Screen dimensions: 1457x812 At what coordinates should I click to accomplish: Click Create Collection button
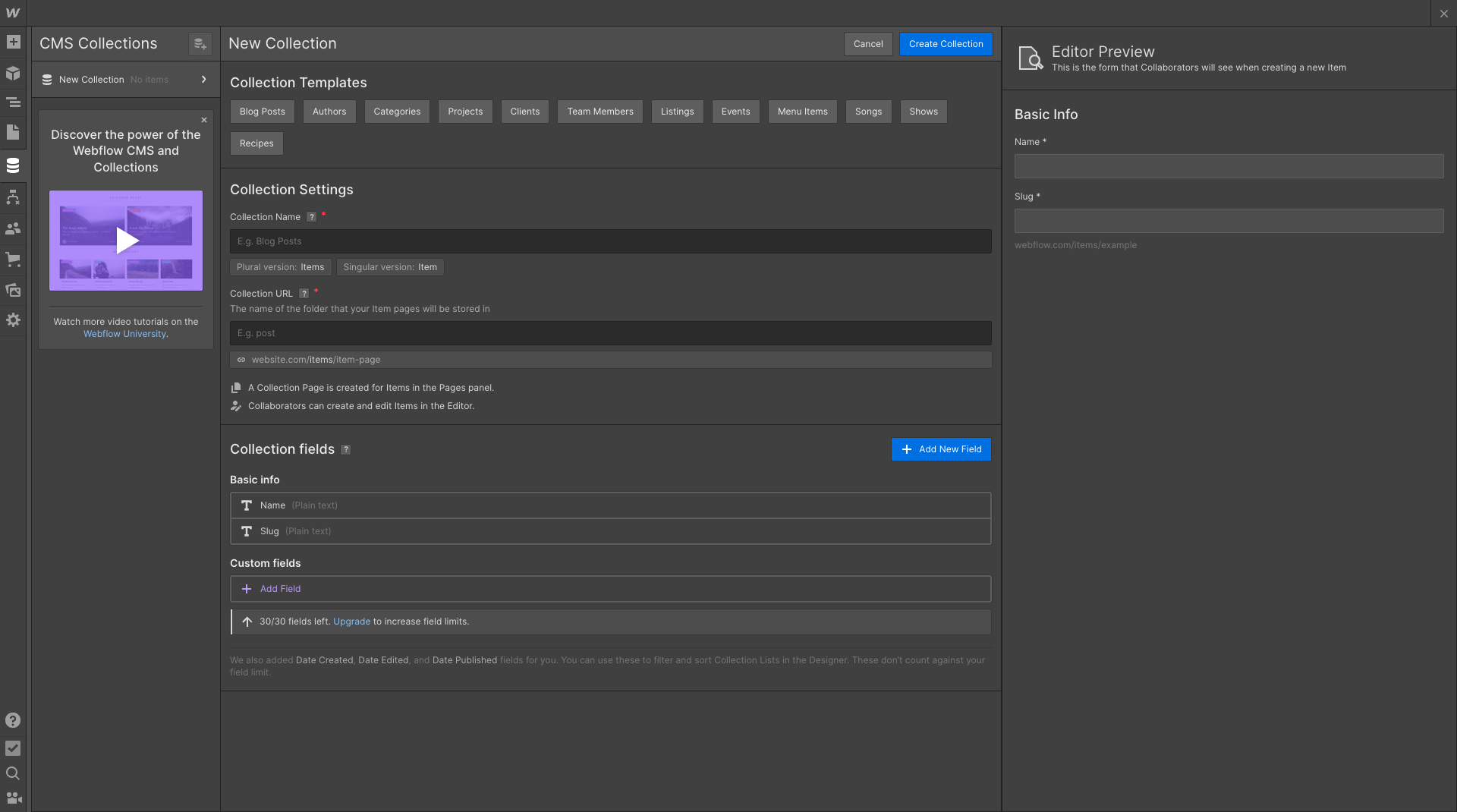[946, 44]
